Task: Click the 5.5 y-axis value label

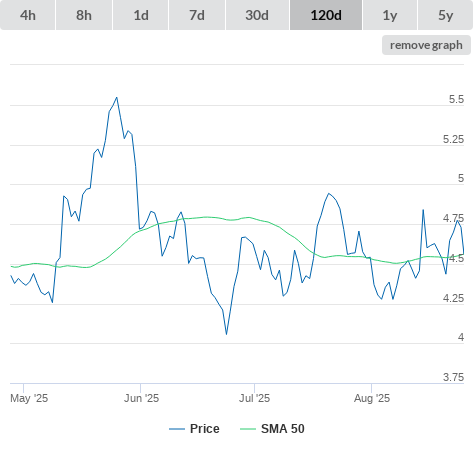Action: pyautogui.click(x=456, y=99)
